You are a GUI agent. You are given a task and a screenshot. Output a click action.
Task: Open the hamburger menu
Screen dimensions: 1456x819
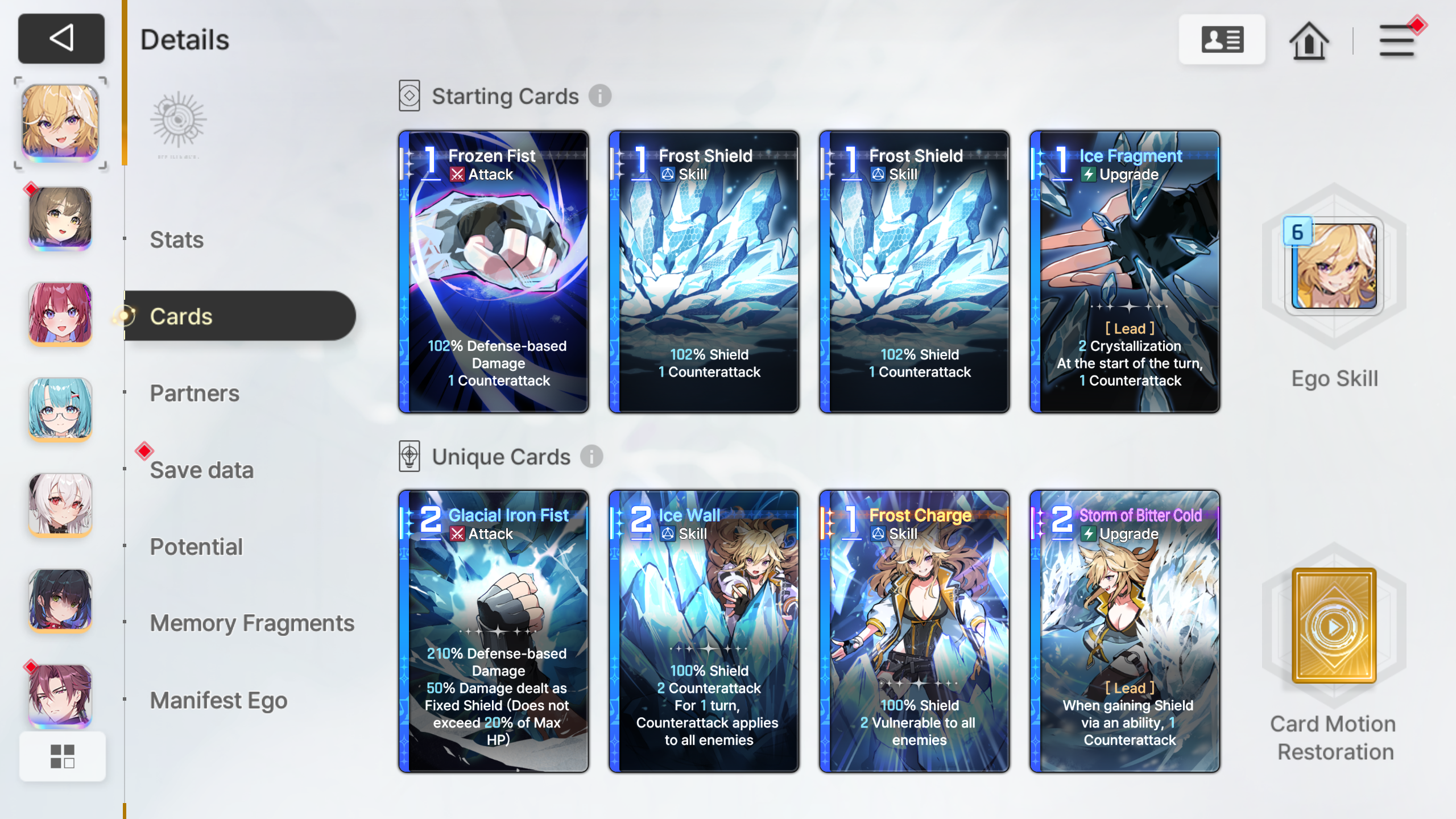(1397, 40)
